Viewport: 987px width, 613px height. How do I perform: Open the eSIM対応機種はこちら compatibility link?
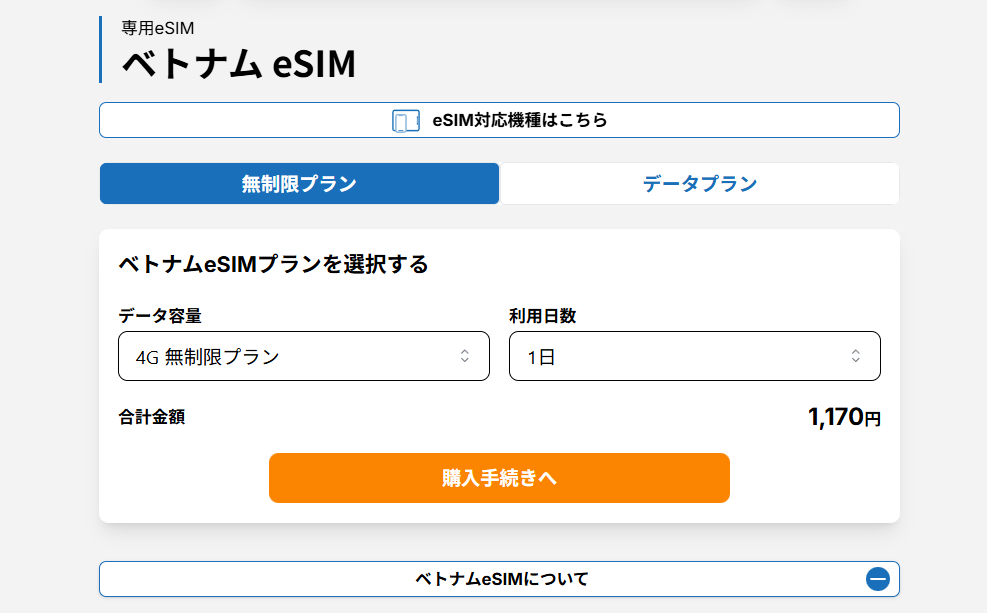pos(499,120)
